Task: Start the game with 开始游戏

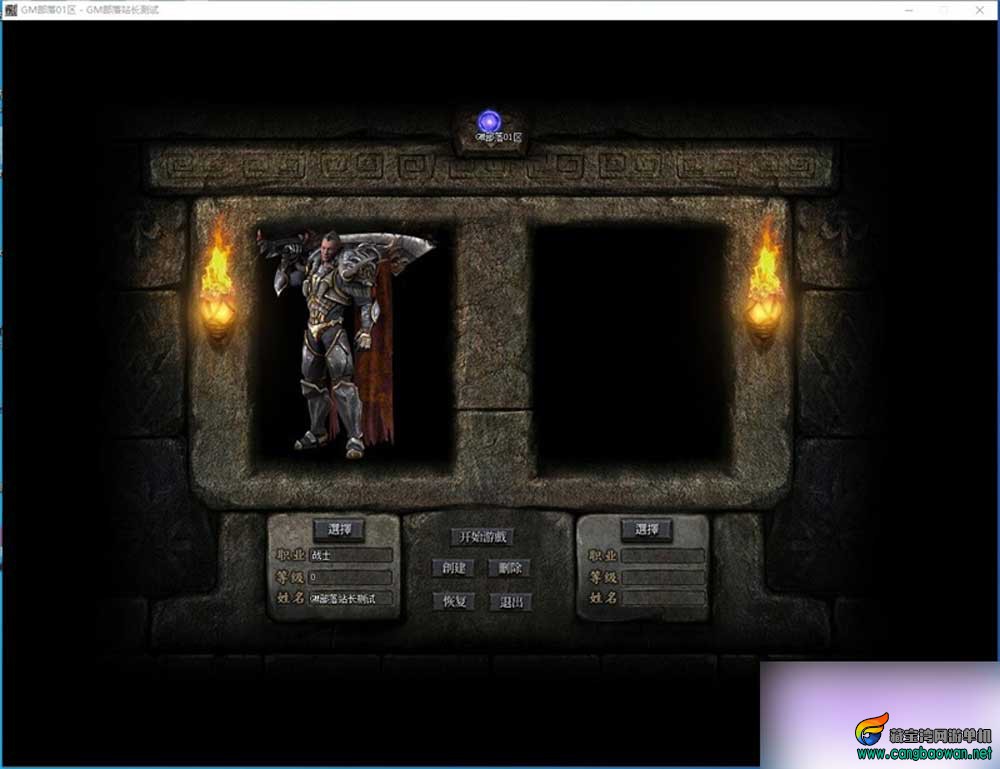Action: 483,537
